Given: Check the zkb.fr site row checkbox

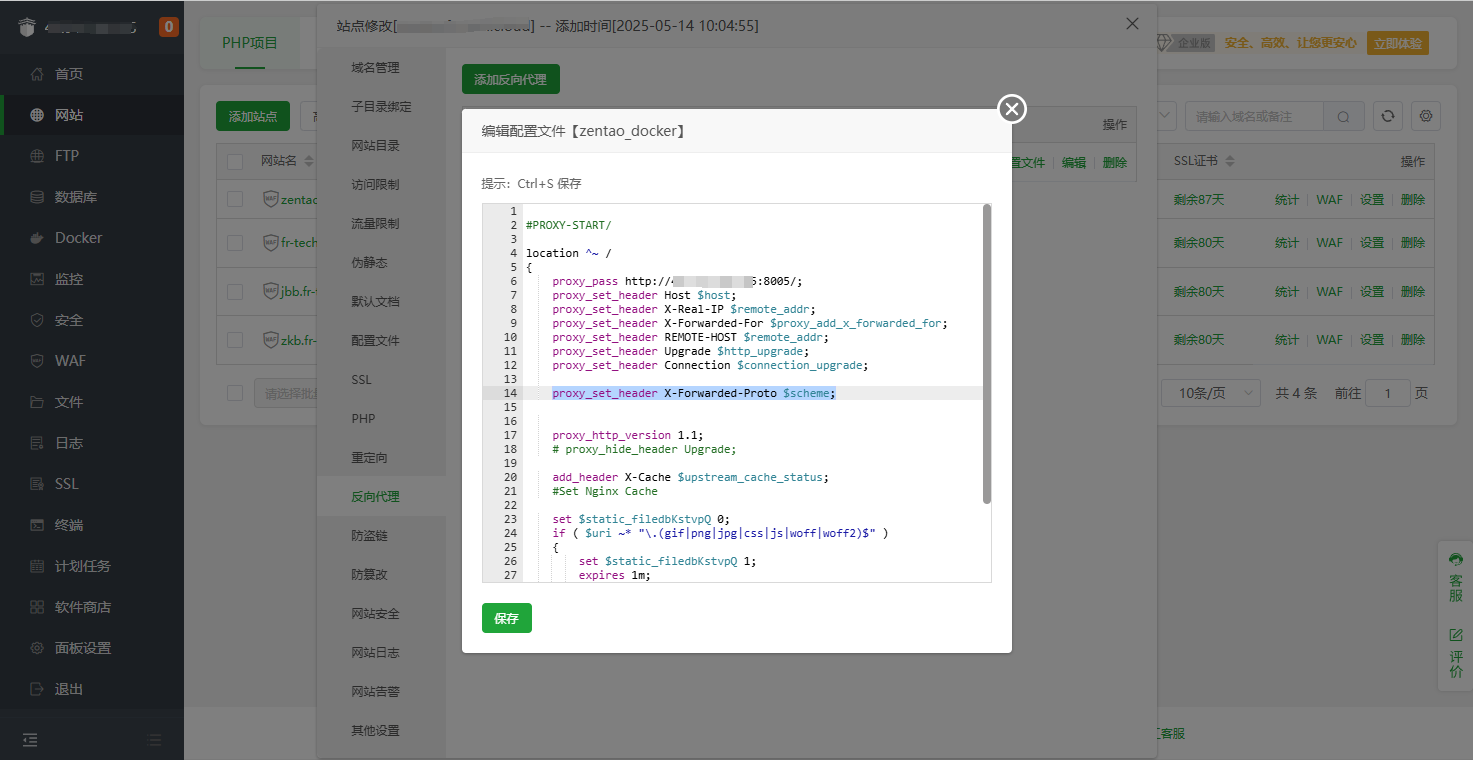Looking at the screenshot, I should [x=235, y=340].
